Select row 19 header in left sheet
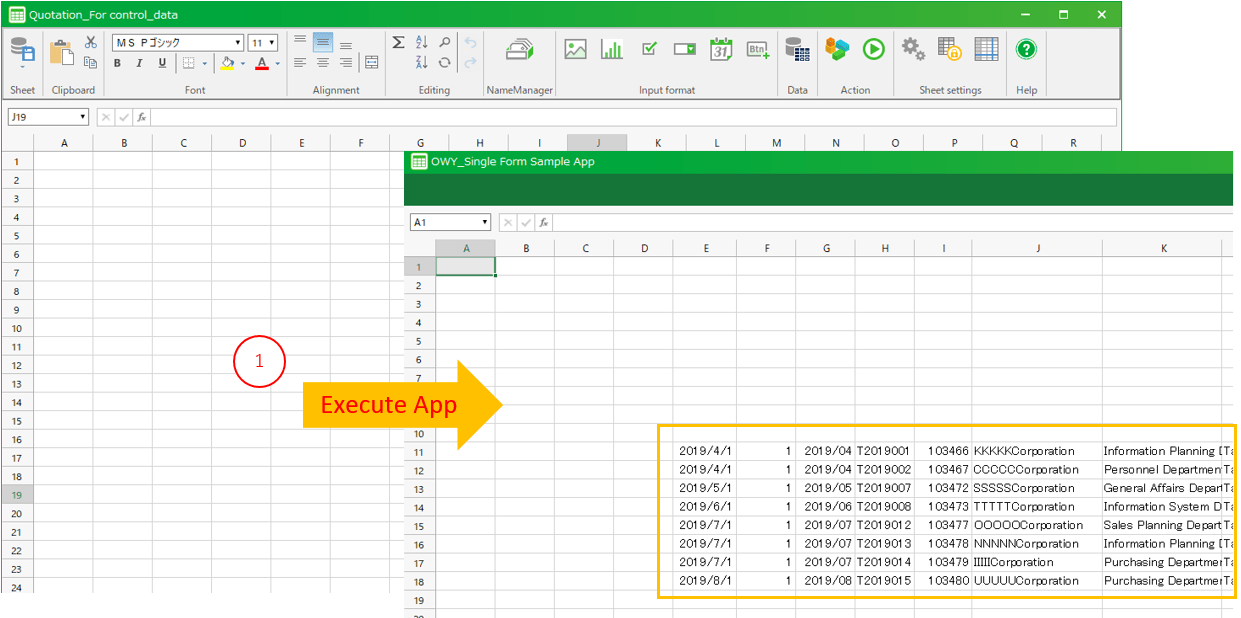The height and width of the screenshot is (618, 1241). pos(17,495)
